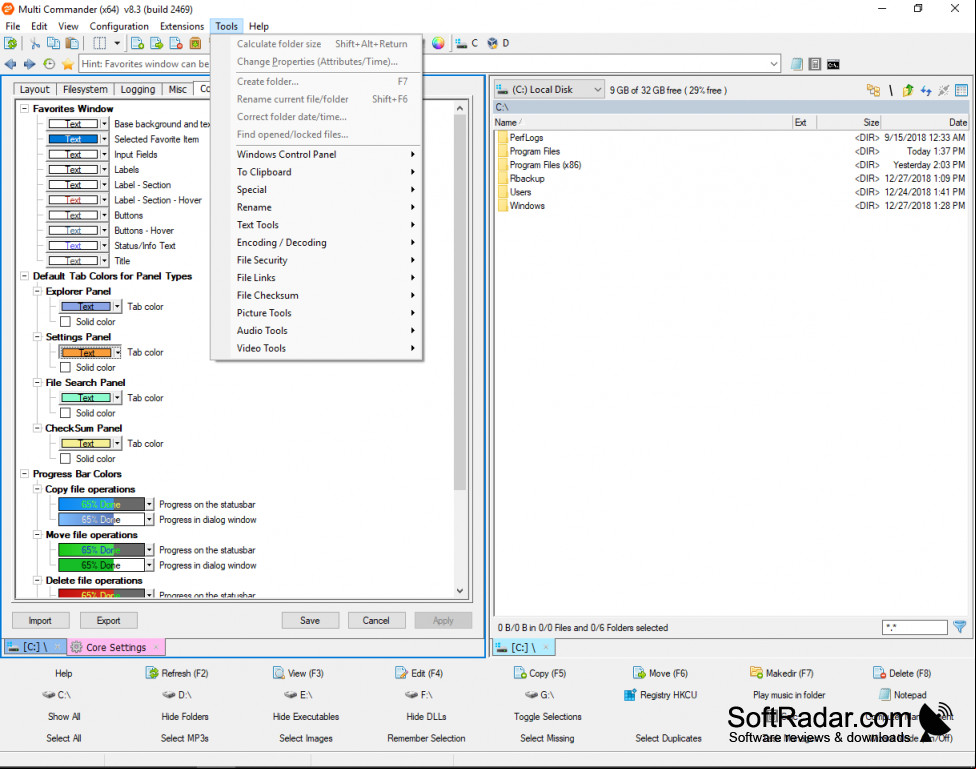This screenshot has height=769, width=976.
Task: Click the Makedir (F7) button
Action: (782, 673)
